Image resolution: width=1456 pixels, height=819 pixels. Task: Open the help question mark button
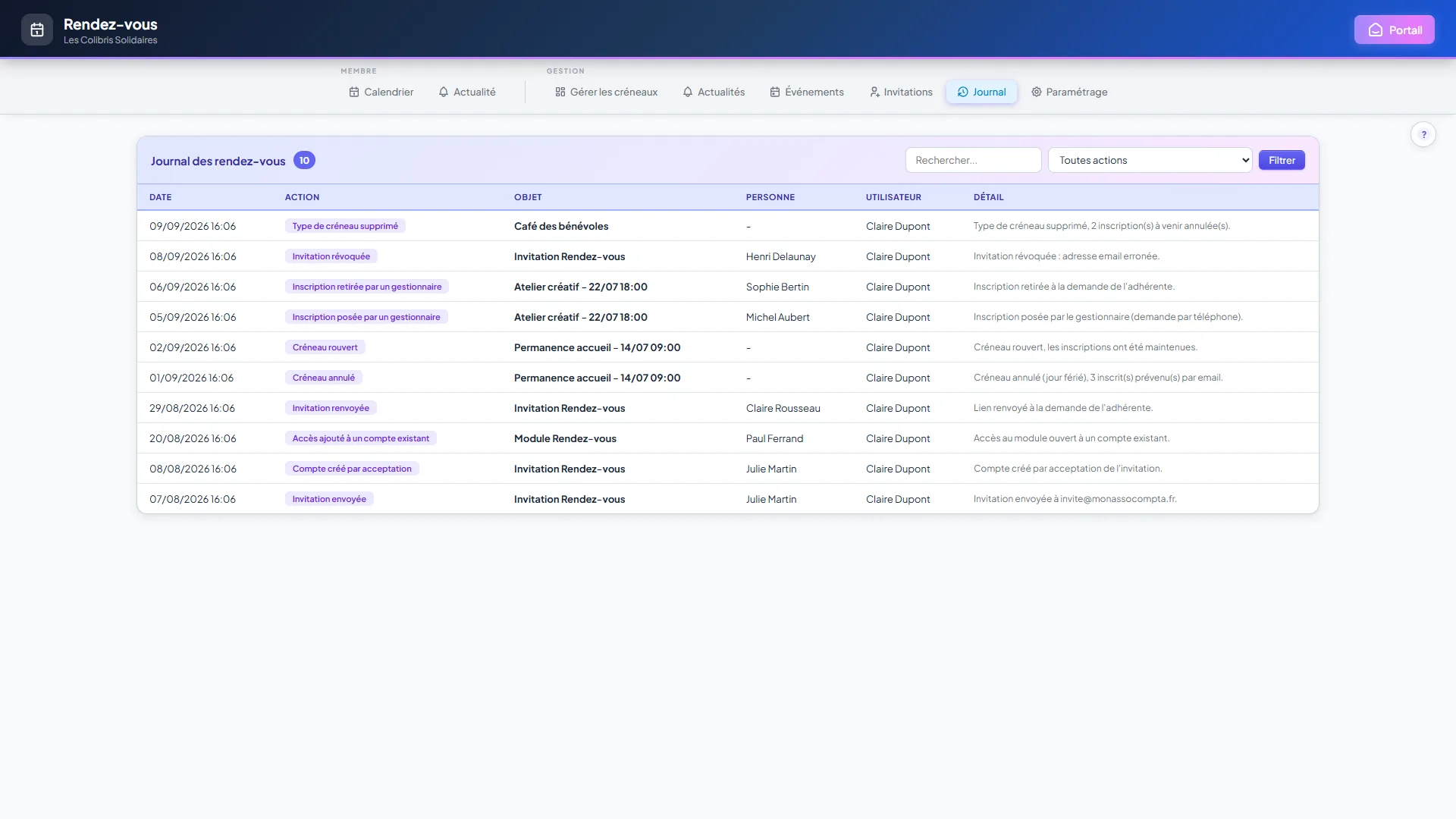click(x=1423, y=135)
